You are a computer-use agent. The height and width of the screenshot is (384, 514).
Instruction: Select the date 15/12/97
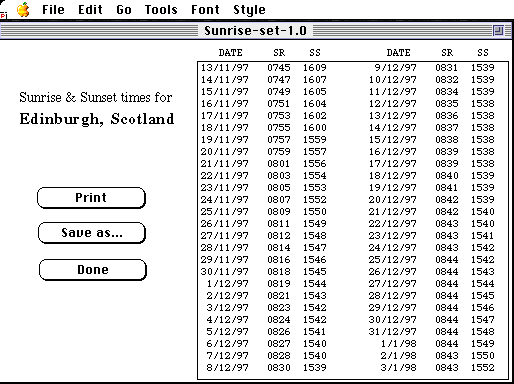click(x=393, y=140)
